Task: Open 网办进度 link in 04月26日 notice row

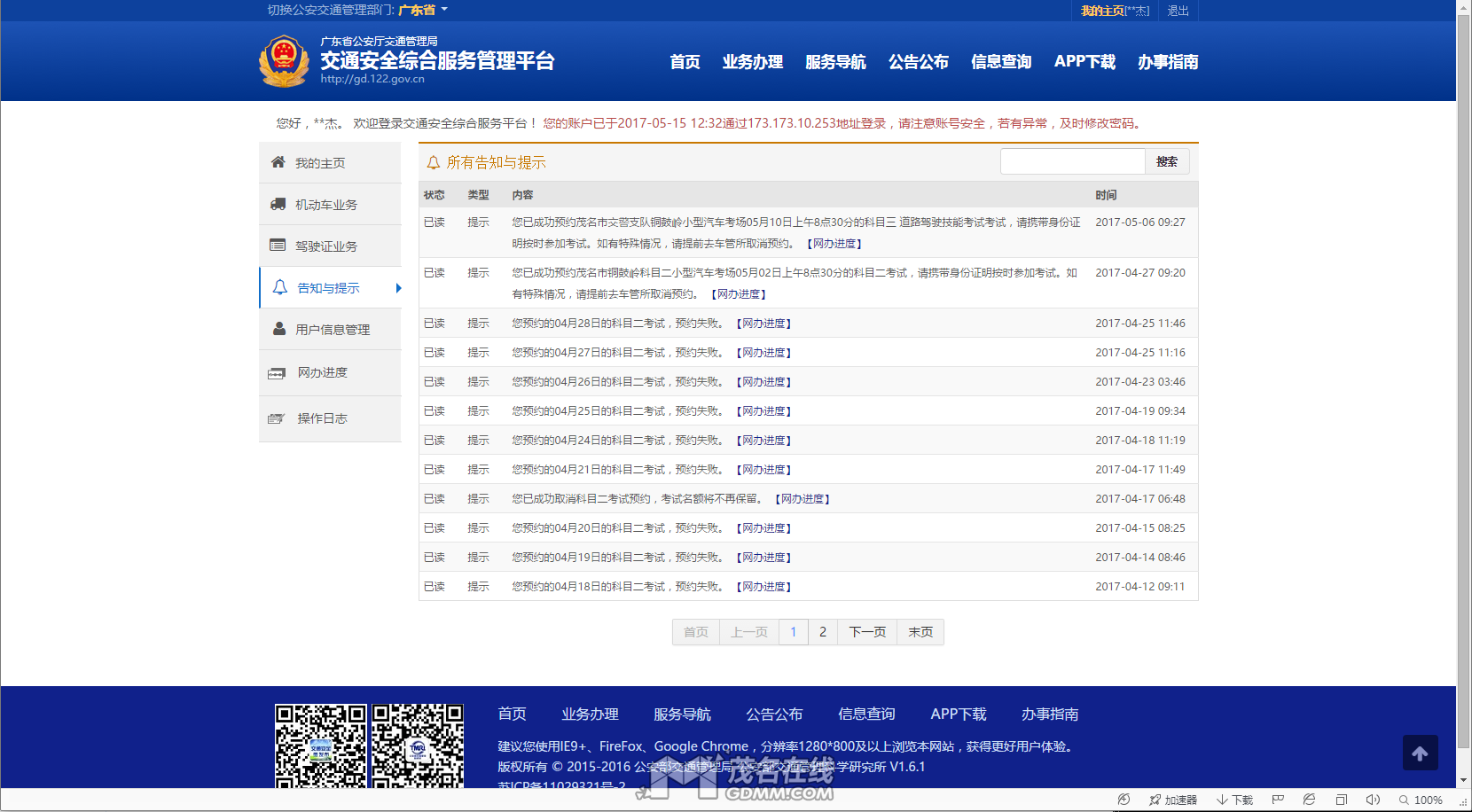Action: click(x=763, y=382)
